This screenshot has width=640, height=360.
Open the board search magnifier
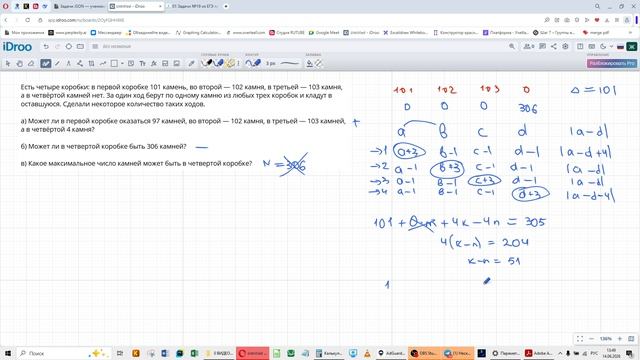click(512, 47)
